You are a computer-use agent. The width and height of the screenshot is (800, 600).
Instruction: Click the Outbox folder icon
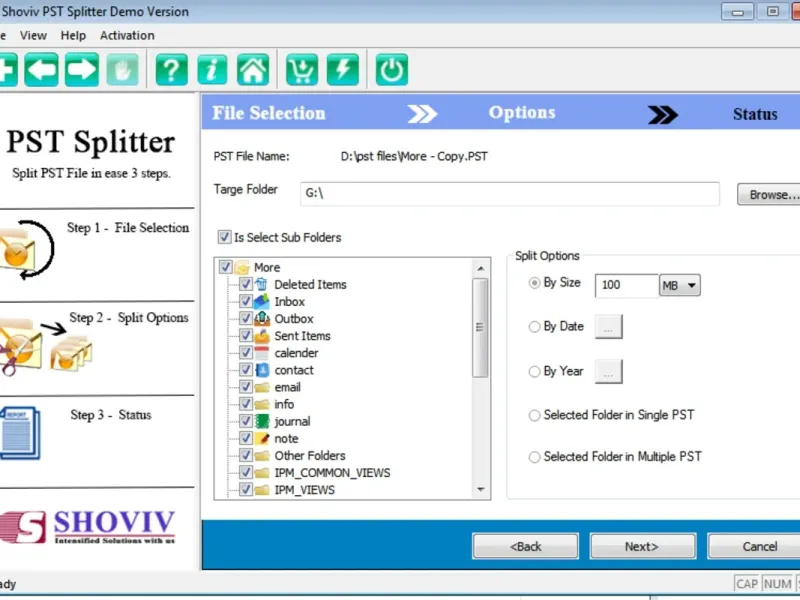tap(261, 318)
